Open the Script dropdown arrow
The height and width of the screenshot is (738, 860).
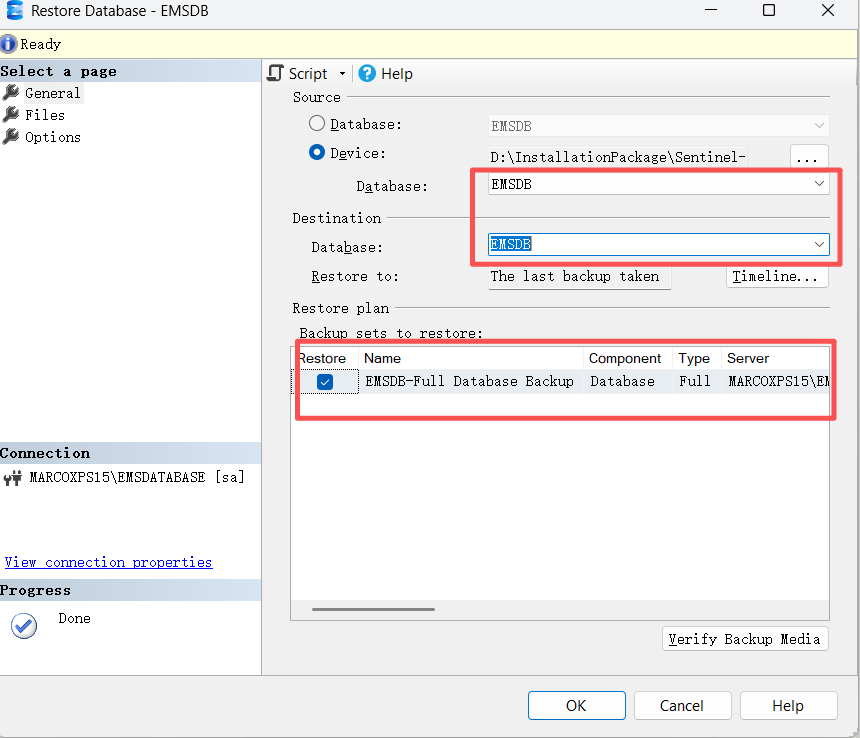[x=342, y=74]
